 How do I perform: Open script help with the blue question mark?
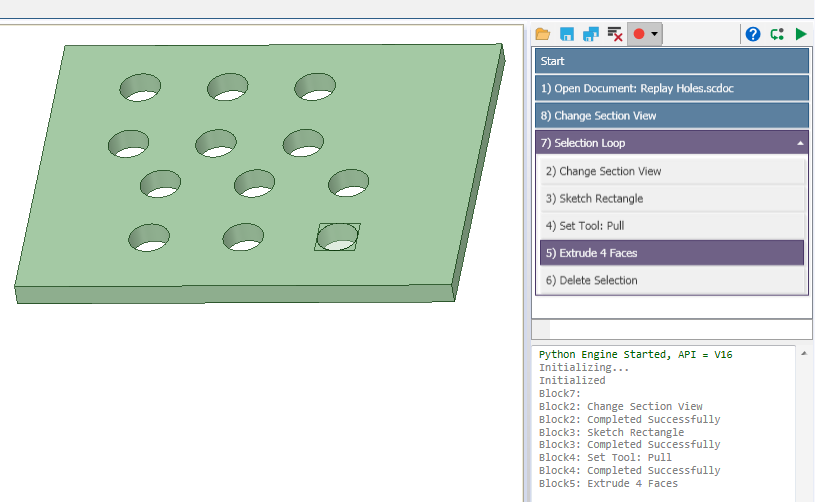(753, 34)
